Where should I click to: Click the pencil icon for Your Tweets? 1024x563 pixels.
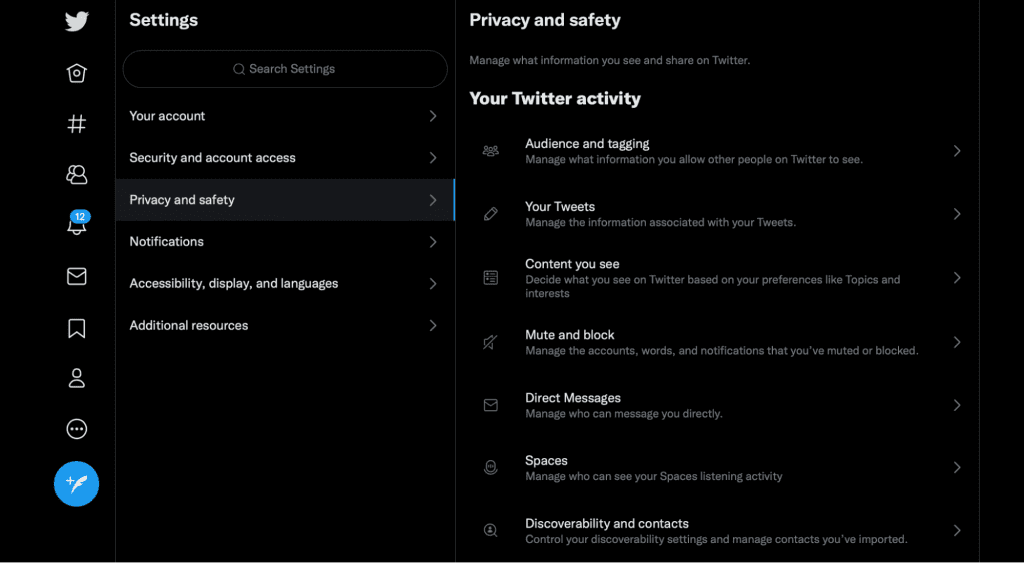(490, 214)
